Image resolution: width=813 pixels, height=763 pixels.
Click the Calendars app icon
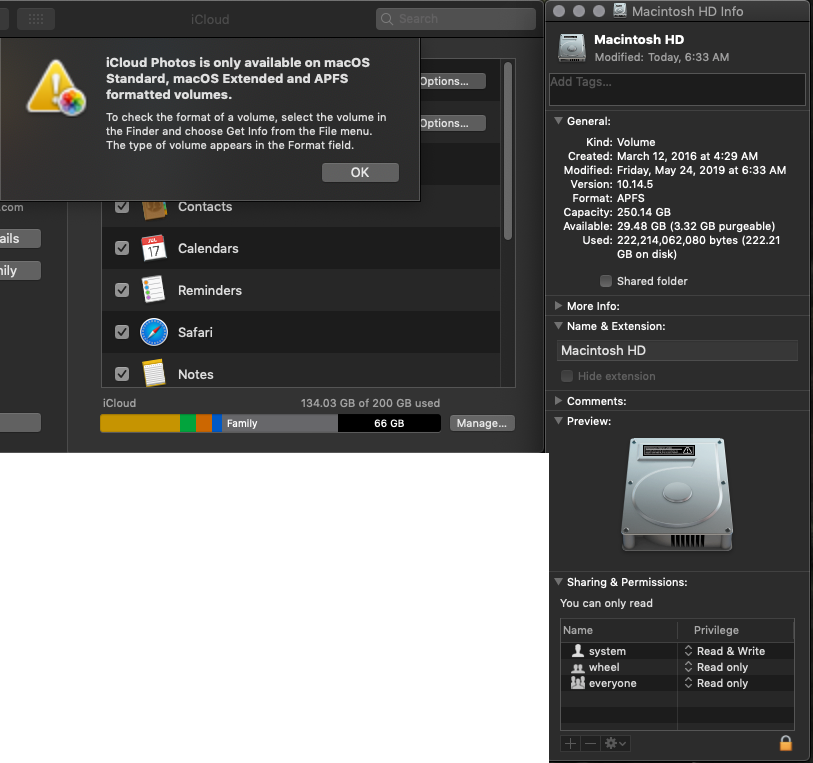[154, 248]
